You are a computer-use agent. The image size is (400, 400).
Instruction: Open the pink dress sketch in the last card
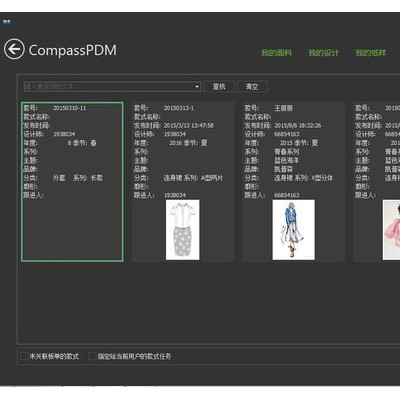392,230
